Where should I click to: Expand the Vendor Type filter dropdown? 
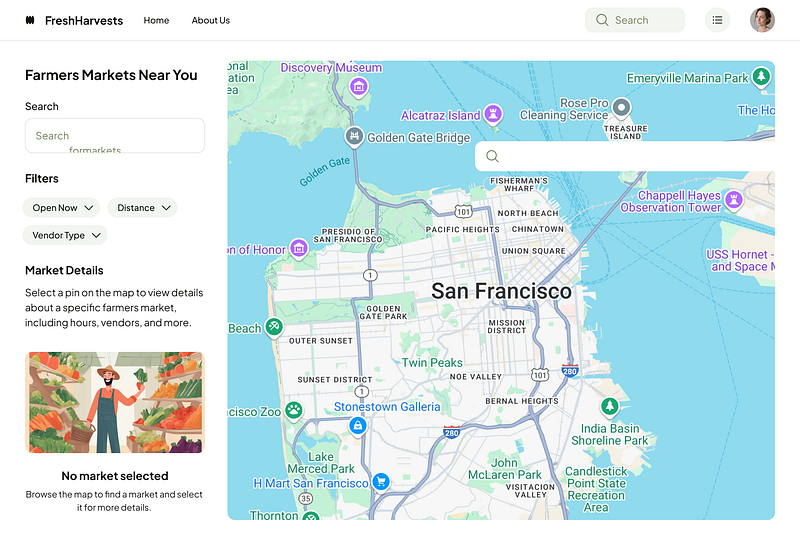click(65, 235)
